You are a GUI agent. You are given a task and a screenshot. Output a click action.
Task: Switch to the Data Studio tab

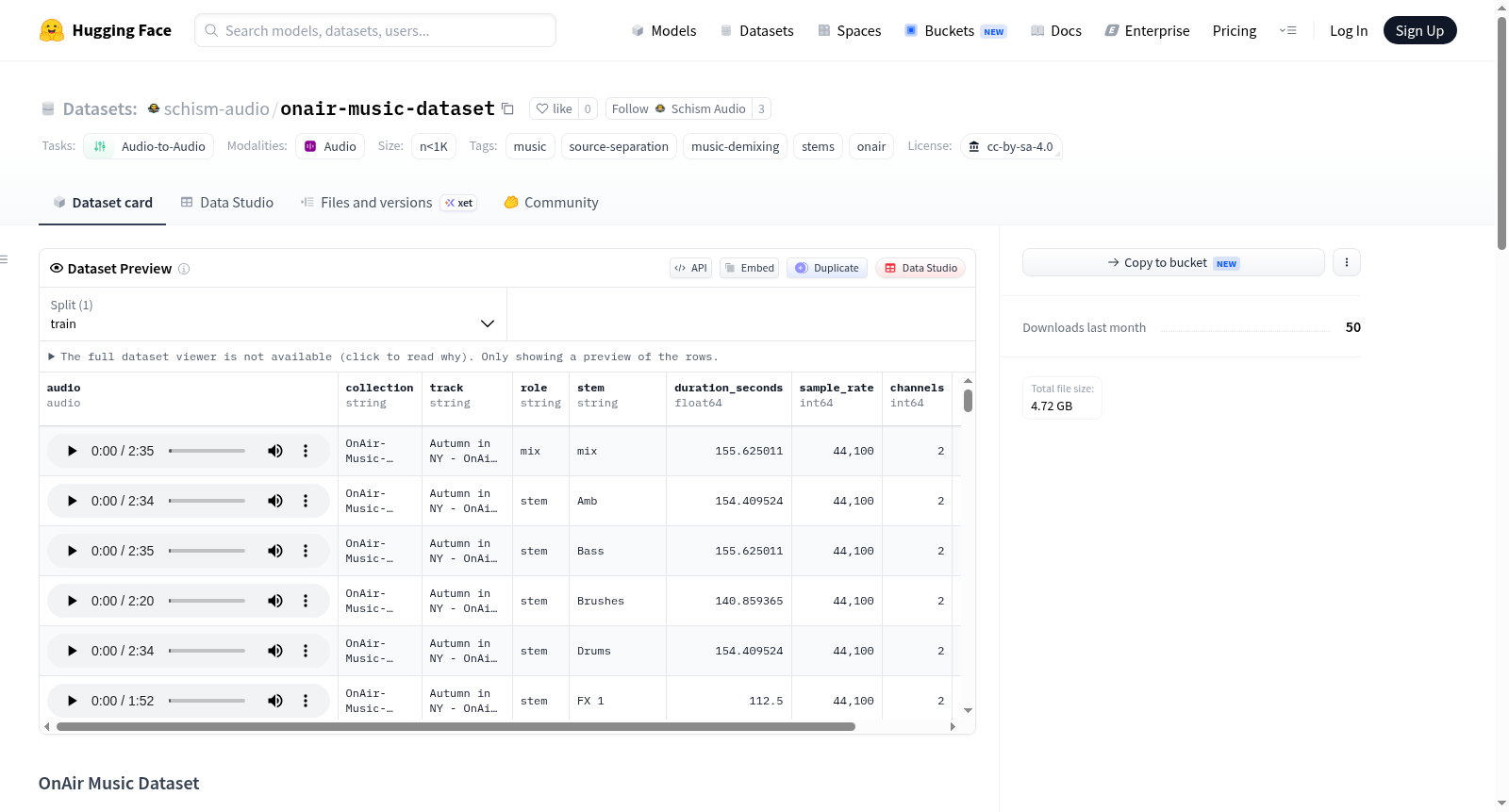click(x=227, y=203)
